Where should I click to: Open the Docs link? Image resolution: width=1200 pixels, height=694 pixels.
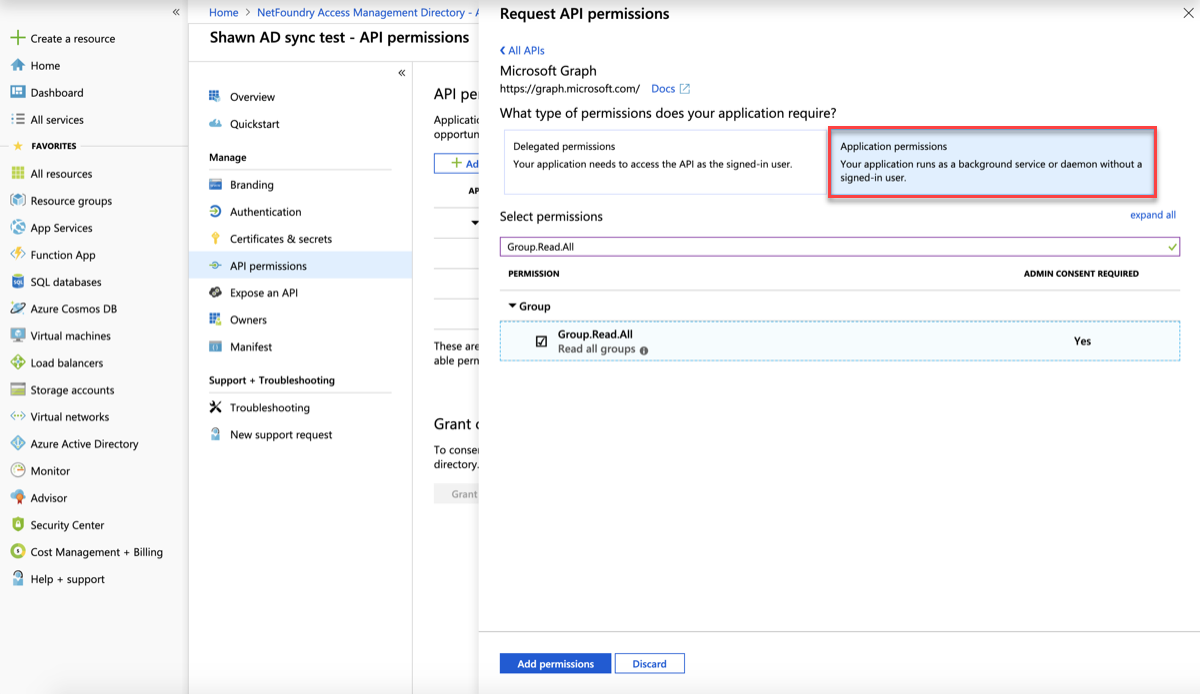670,89
